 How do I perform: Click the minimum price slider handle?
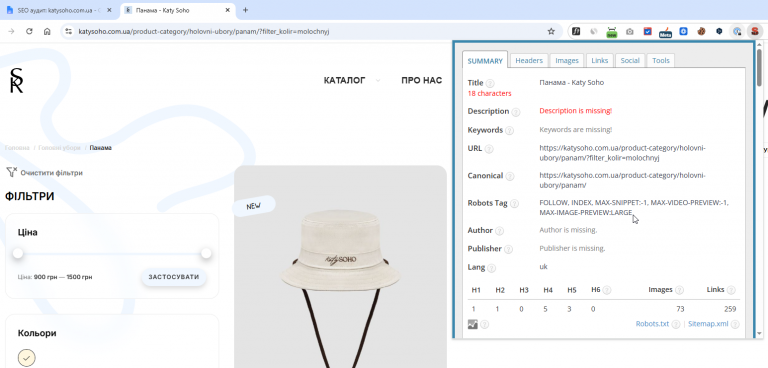18,253
